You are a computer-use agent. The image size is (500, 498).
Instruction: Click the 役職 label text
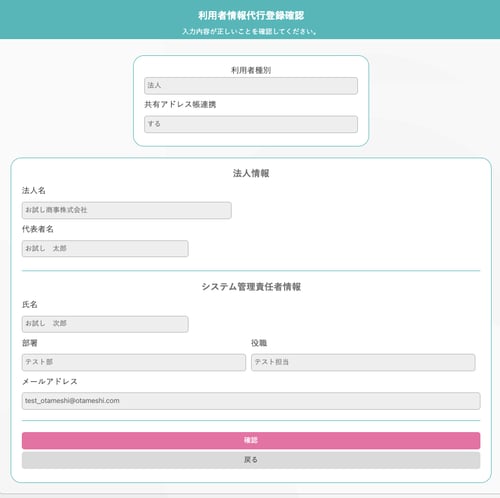(x=259, y=343)
